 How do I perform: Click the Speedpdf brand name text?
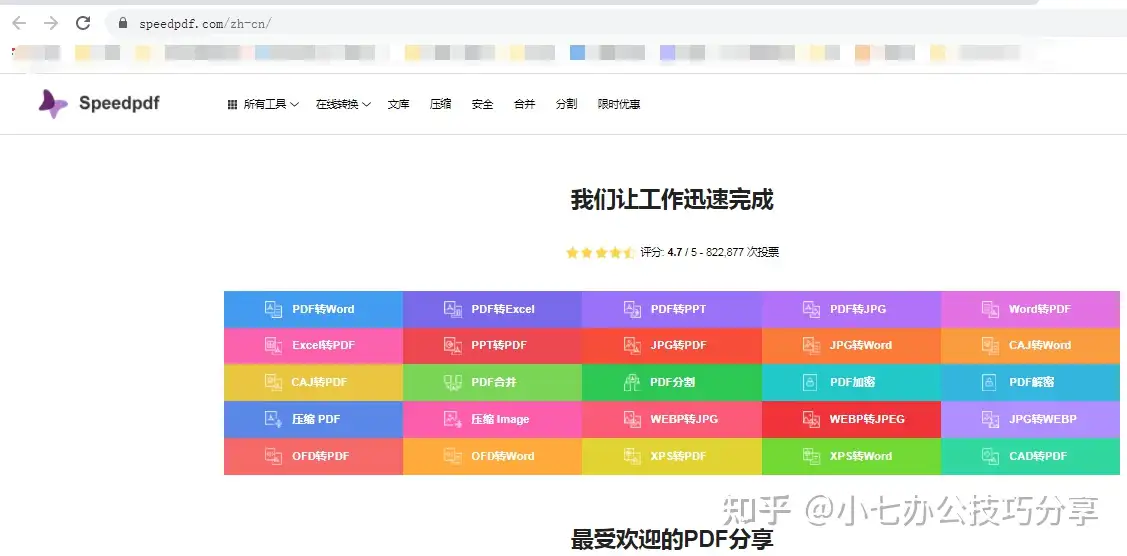pos(119,103)
